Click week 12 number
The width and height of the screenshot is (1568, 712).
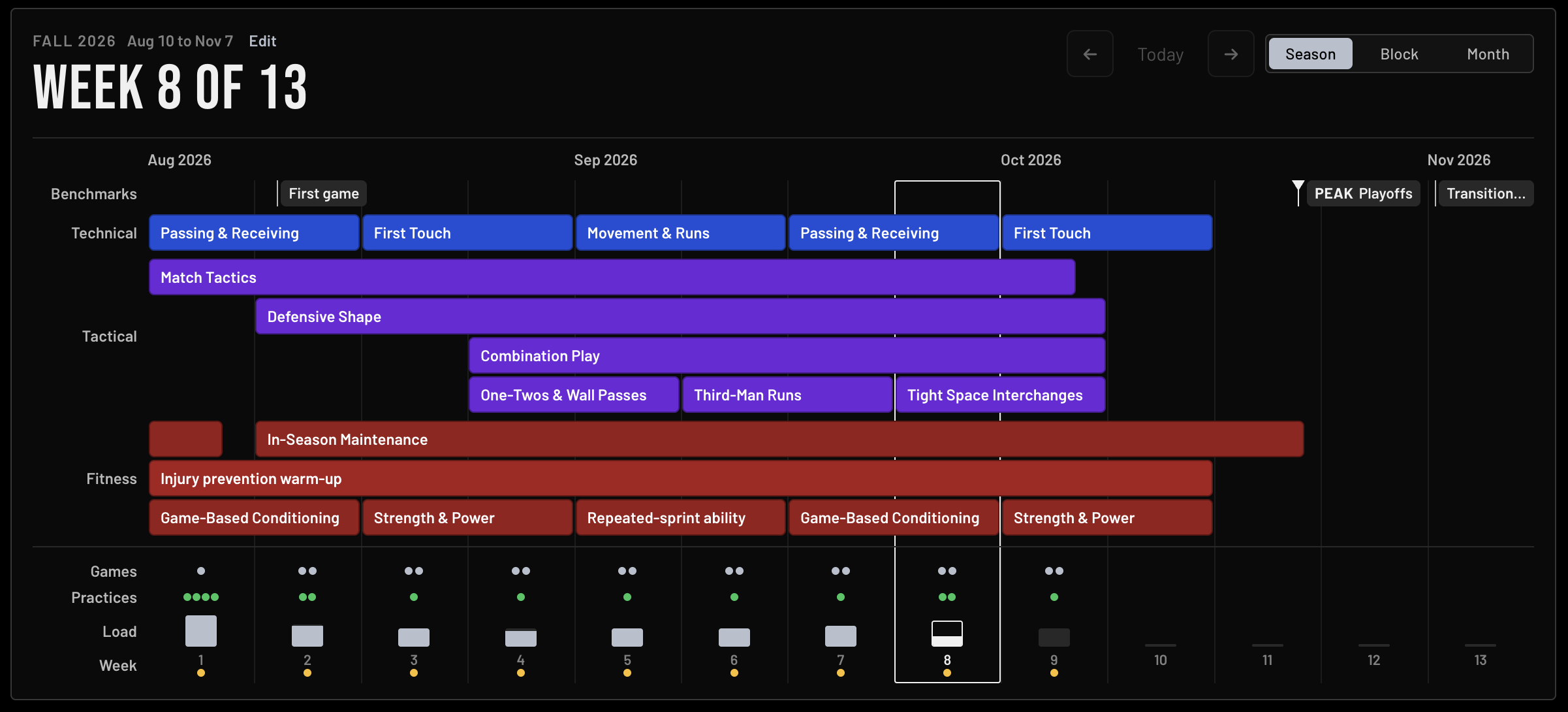pyautogui.click(x=1374, y=660)
